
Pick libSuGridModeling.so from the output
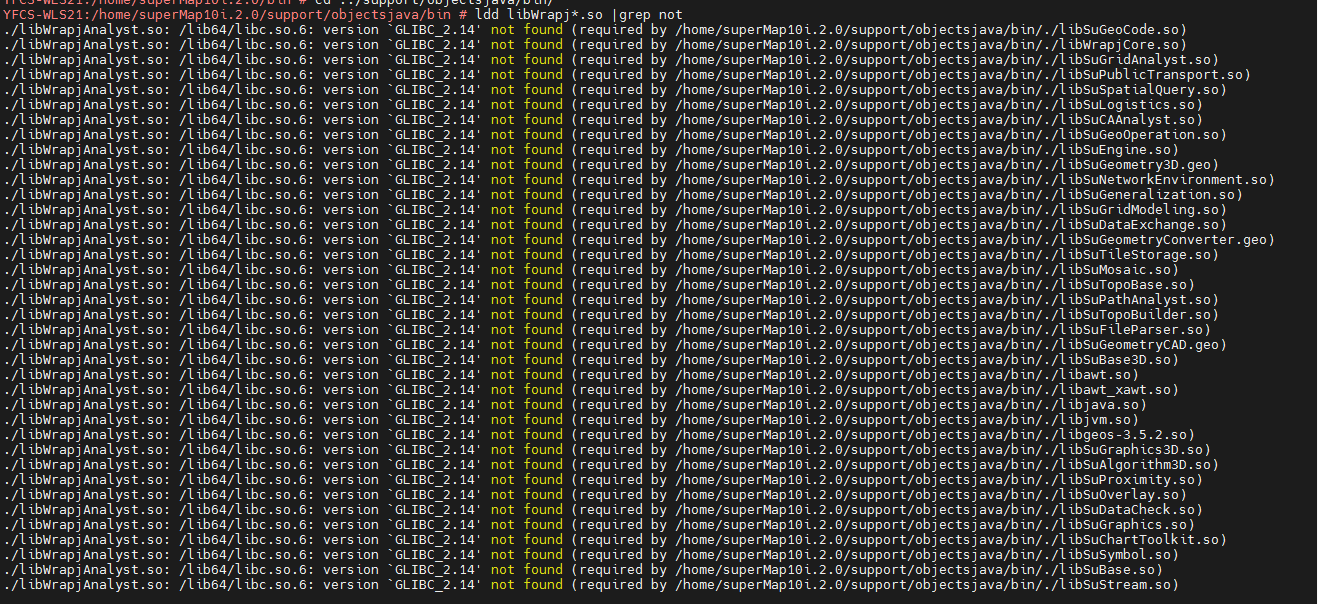(1139, 210)
